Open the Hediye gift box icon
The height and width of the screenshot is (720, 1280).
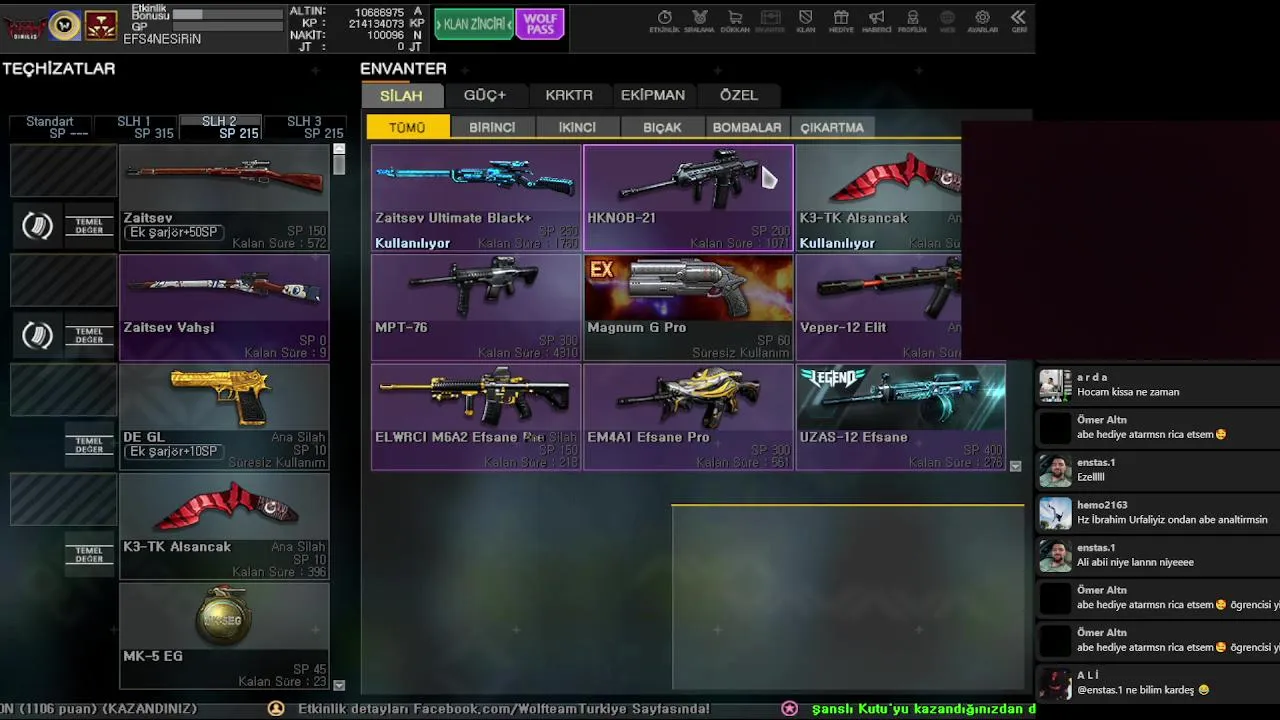(x=841, y=20)
